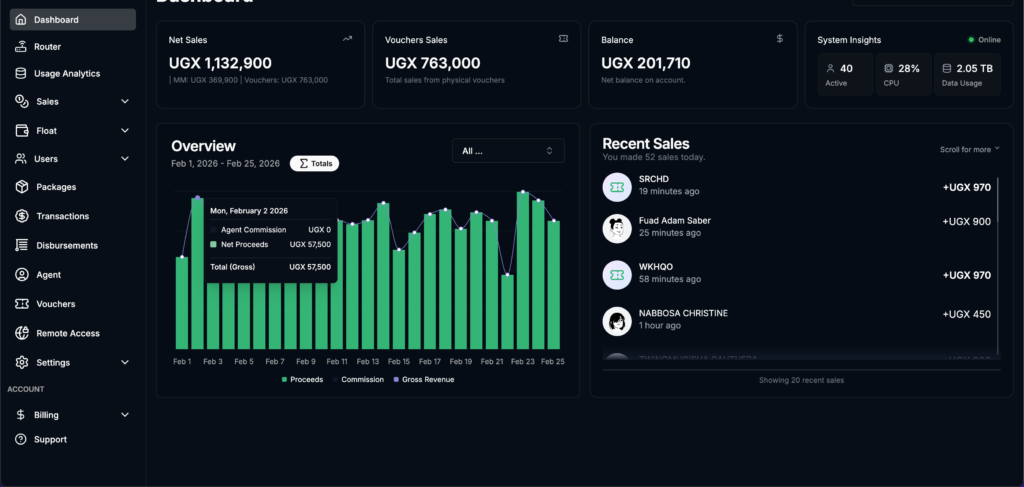The height and width of the screenshot is (487, 1024).
Task: Toggle Gross Revenue series in legend
Action: (423, 379)
